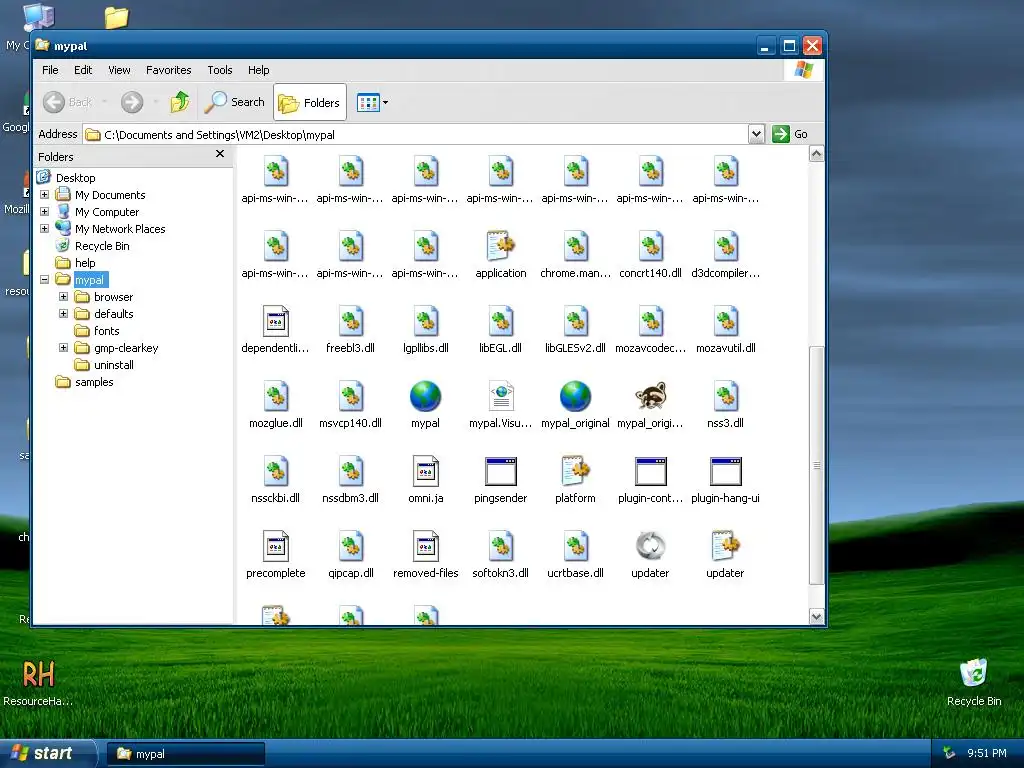Screen dimensions: 1024x768
Task: Select lgpllibs.dll file icon
Action: [425, 321]
